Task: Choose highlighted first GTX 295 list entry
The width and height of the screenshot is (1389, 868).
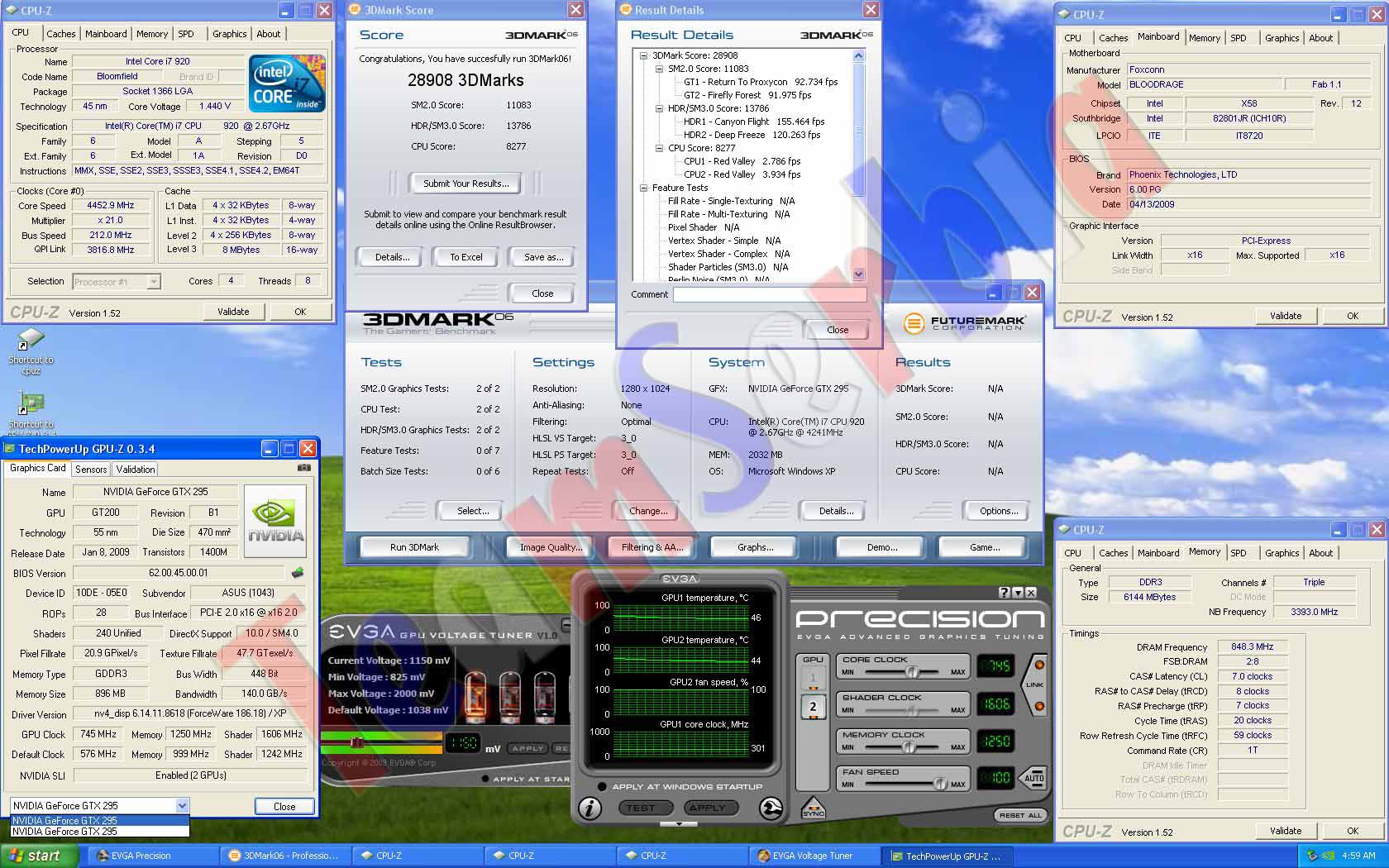Action: tap(100, 820)
